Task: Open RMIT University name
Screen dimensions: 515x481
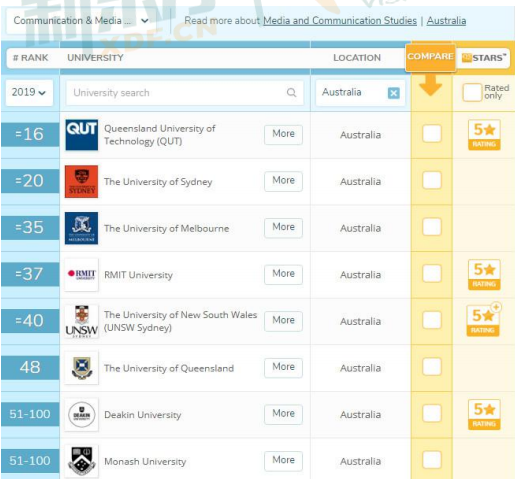Action: click(138, 275)
